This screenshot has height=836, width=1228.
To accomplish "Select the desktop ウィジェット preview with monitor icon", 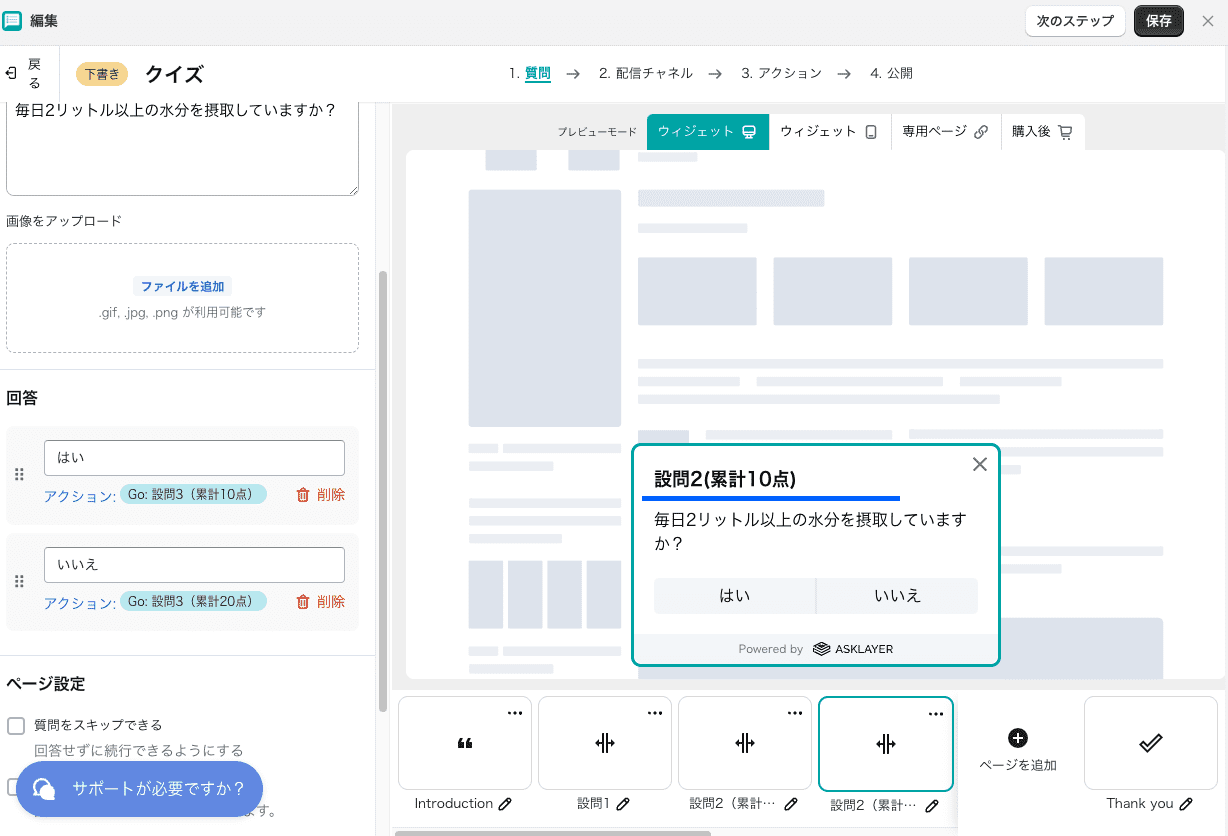I will pos(707,131).
